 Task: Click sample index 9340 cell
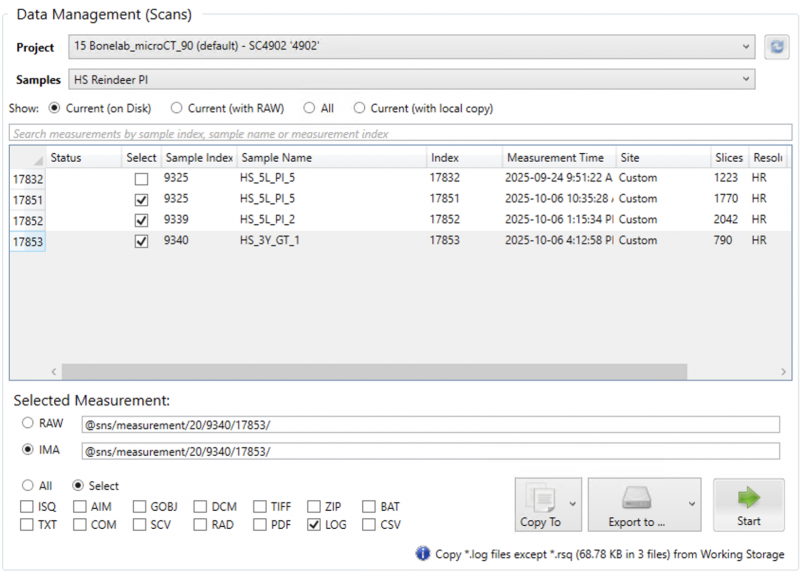click(x=176, y=240)
